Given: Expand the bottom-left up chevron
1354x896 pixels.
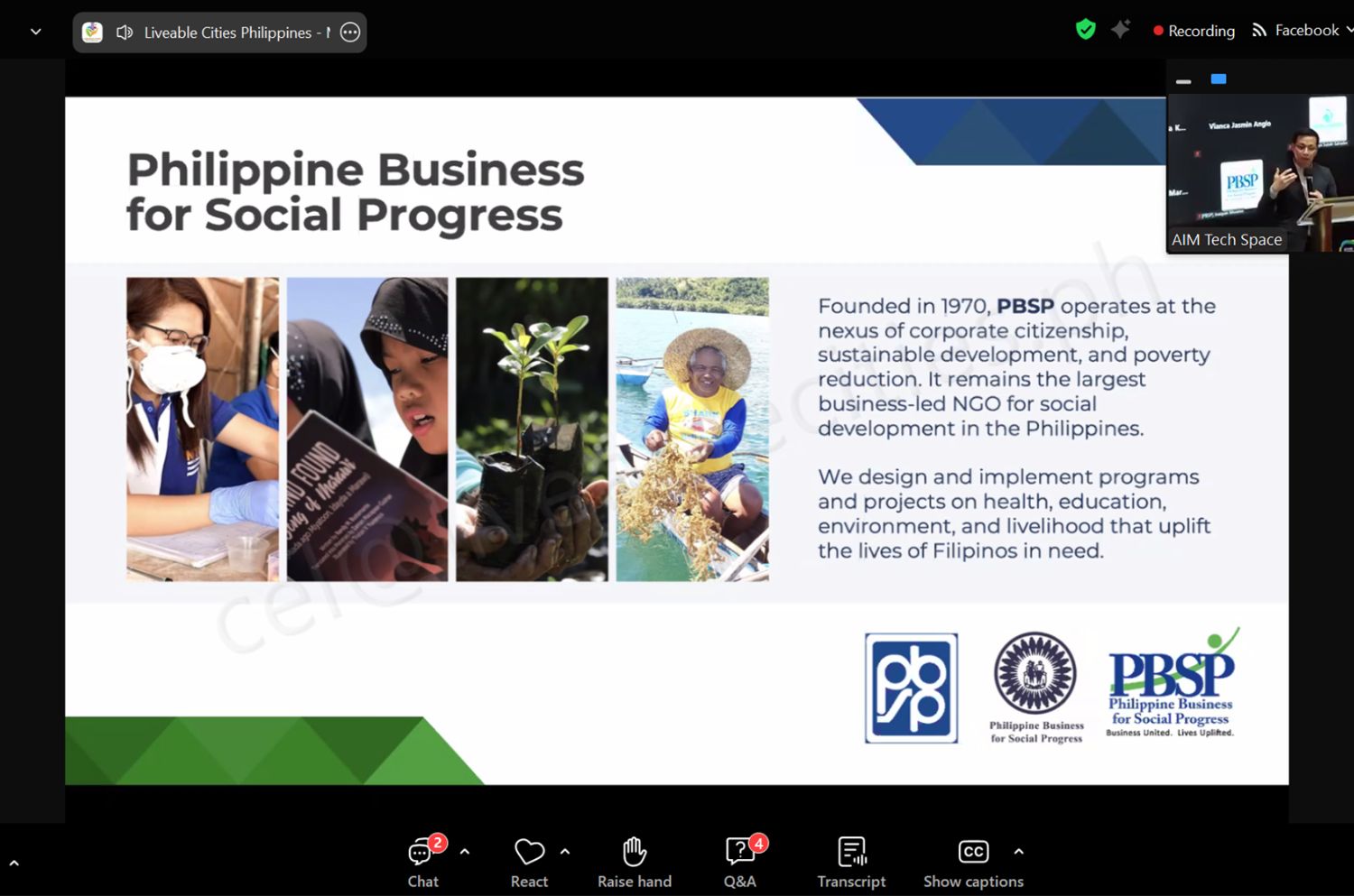Looking at the screenshot, I should [x=14, y=864].
